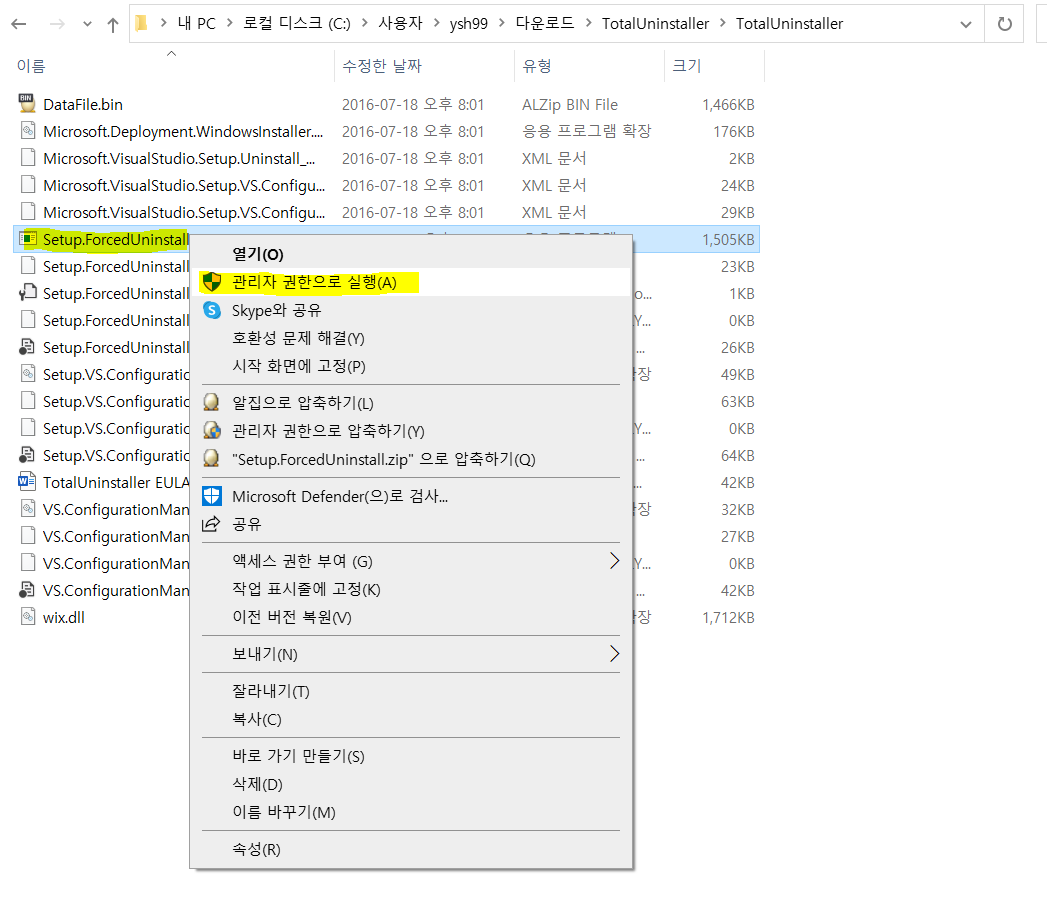Select TotalUninstaller EULA Word document icon

click(27, 482)
